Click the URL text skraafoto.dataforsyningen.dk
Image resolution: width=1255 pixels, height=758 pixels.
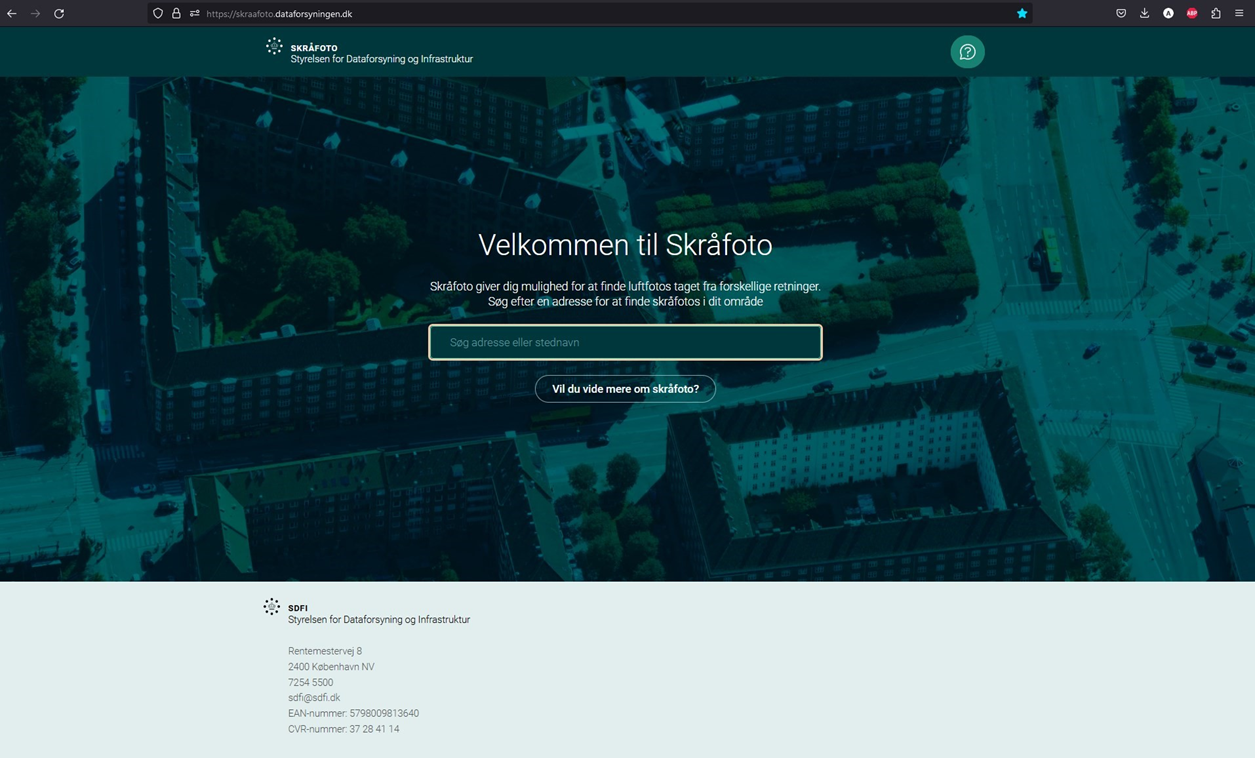pos(279,14)
